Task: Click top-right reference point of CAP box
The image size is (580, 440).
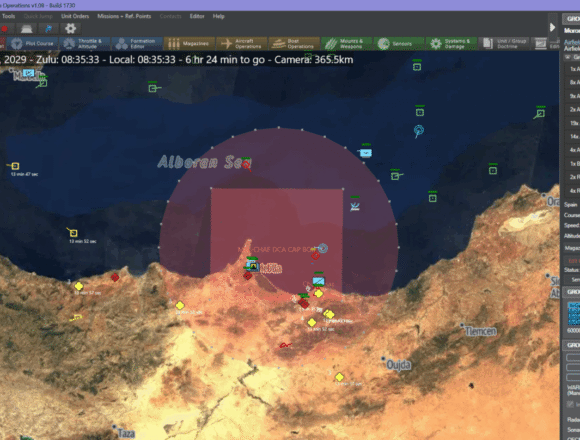Action: (343, 189)
